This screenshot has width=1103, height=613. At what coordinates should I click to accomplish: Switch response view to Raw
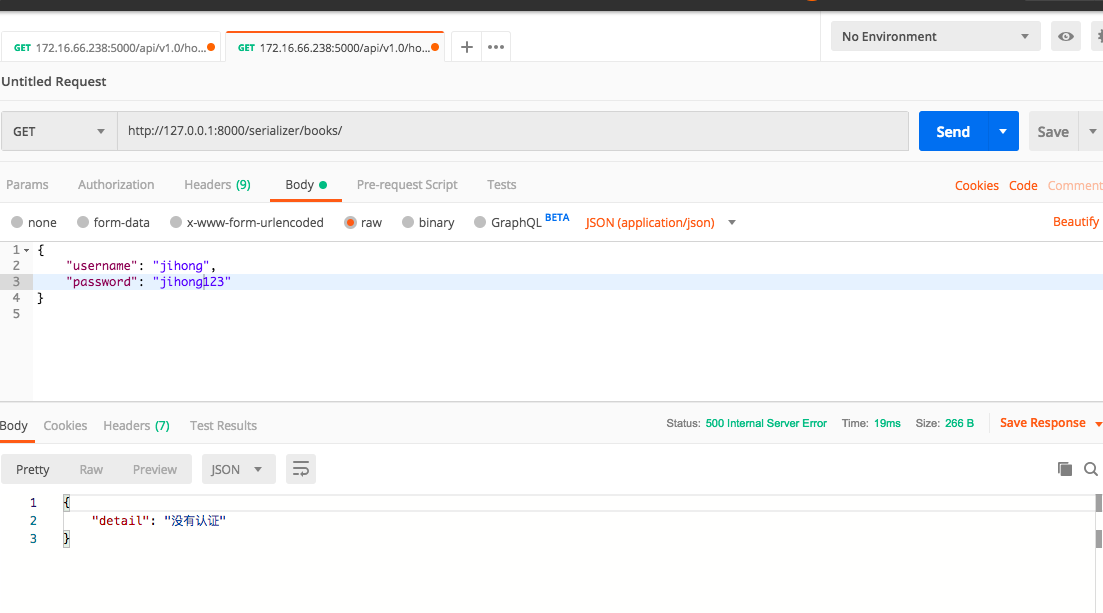(91, 469)
